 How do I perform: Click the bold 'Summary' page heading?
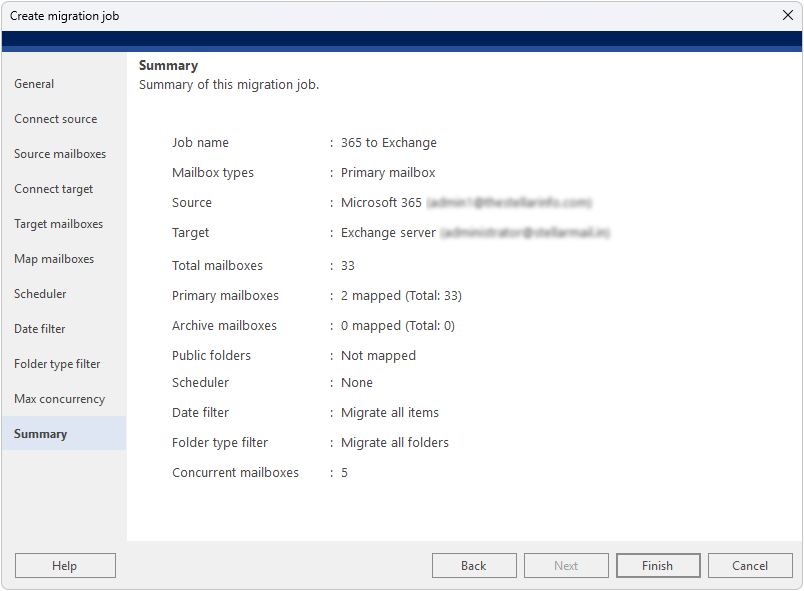(168, 66)
